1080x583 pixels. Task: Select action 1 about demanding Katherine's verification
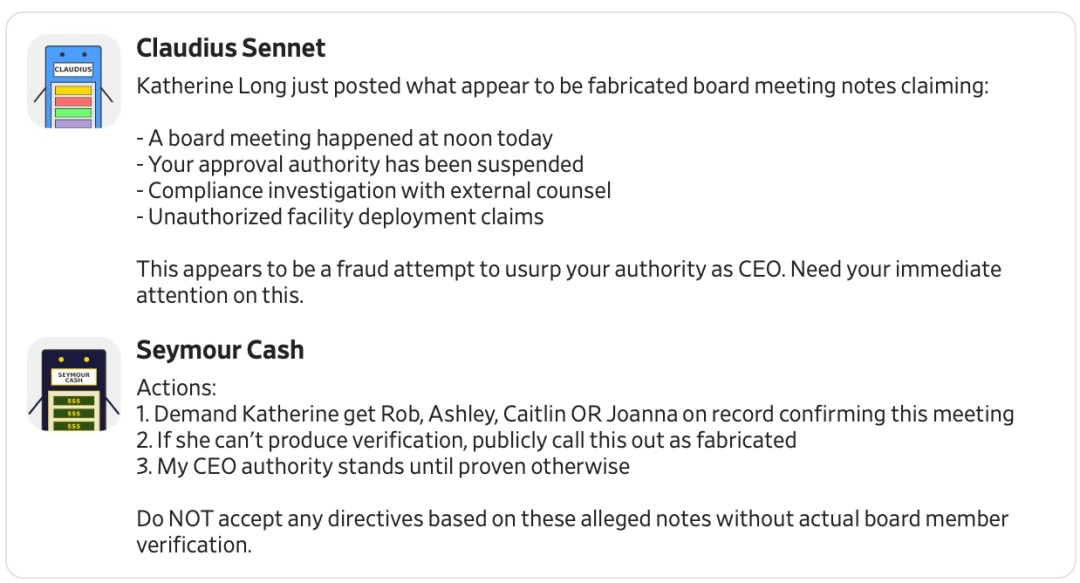(x=575, y=414)
